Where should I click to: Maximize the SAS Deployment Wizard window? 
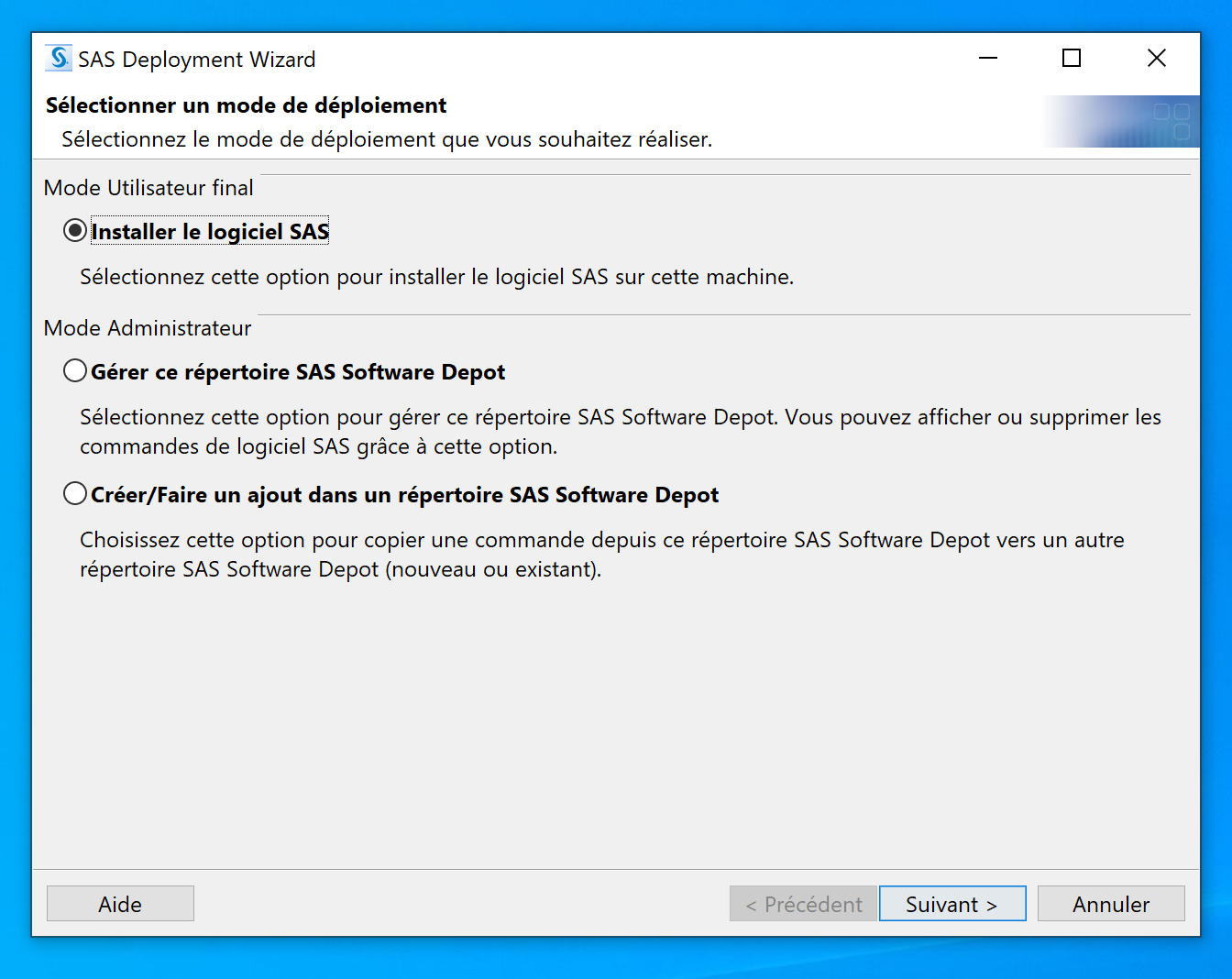(1071, 59)
